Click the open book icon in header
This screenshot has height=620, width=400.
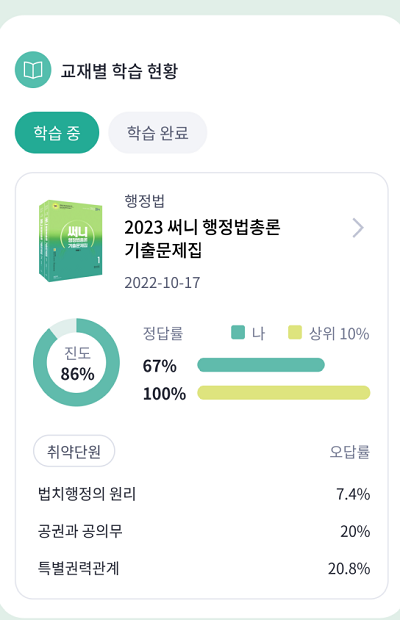[33, 70]
